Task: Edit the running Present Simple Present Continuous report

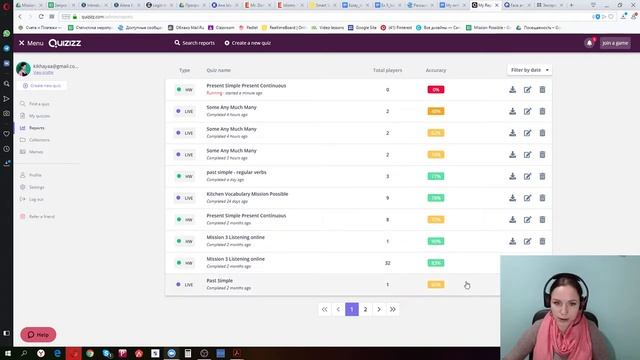Action: [x=527, y=89]
